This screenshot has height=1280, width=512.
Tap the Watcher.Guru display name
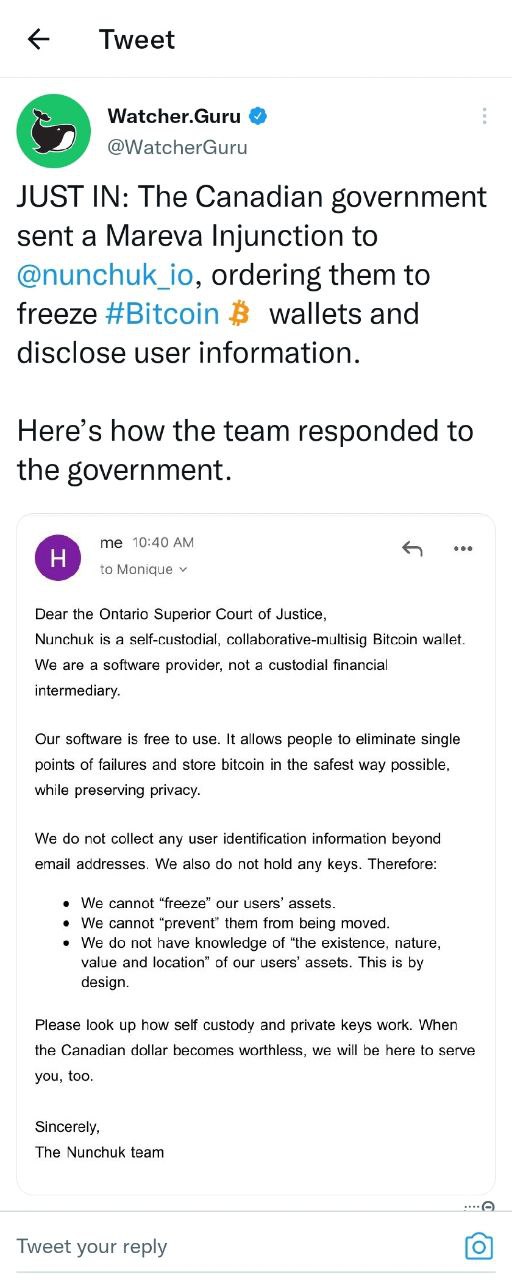coord(174,116)
